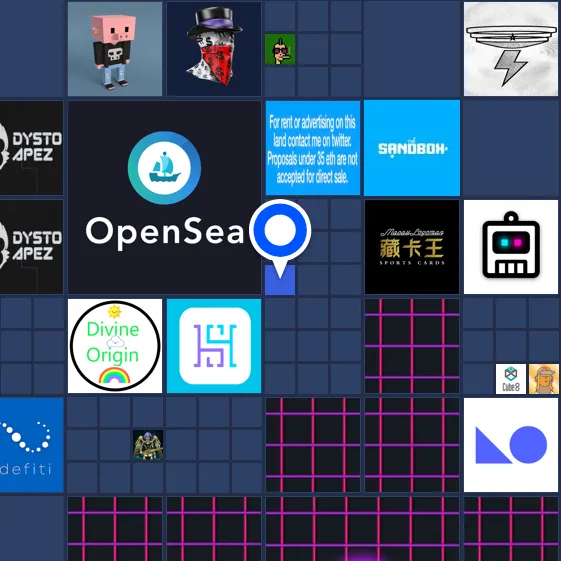The width and height of the screenshot is (561, 561).
Task: Select the robot head logo land
Action: (x=511, y=247)
